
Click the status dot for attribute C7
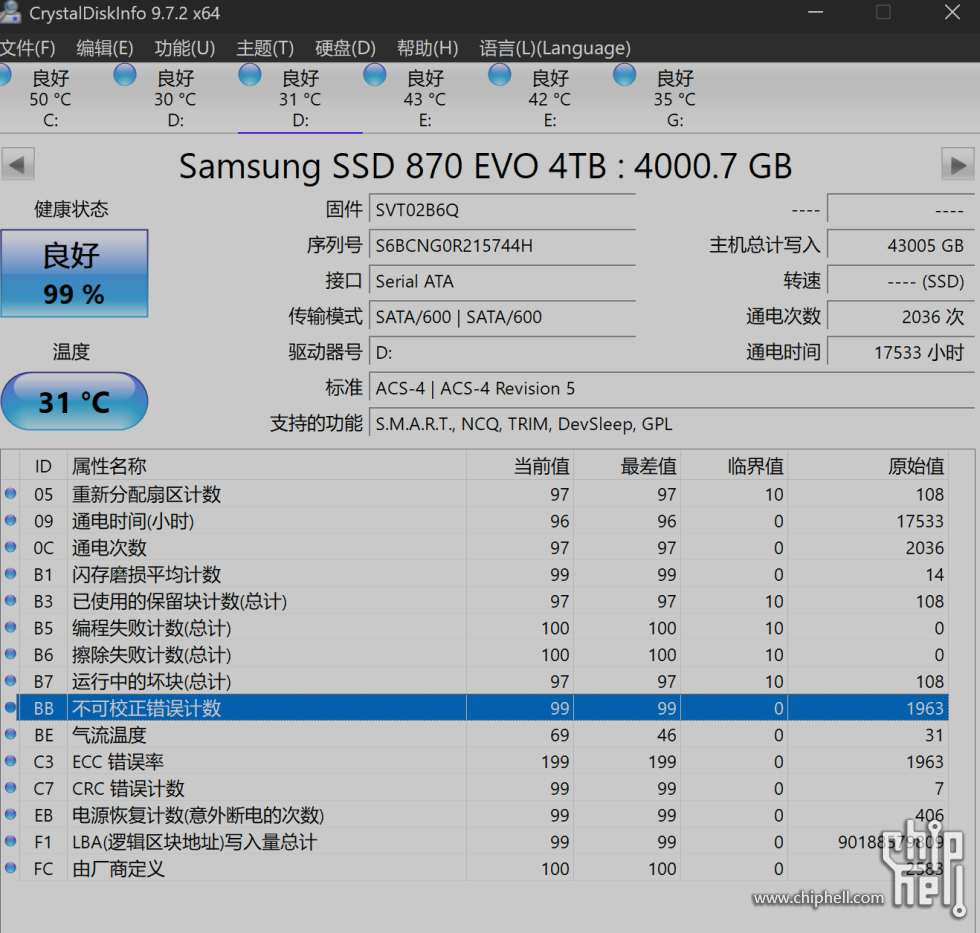11,789
